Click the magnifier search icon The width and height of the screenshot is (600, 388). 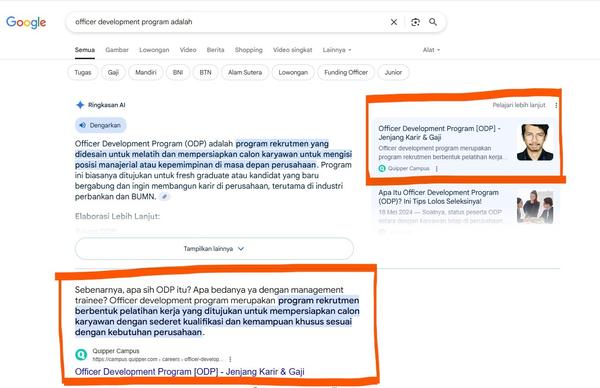pyautogui.click(x=433, y=22)
